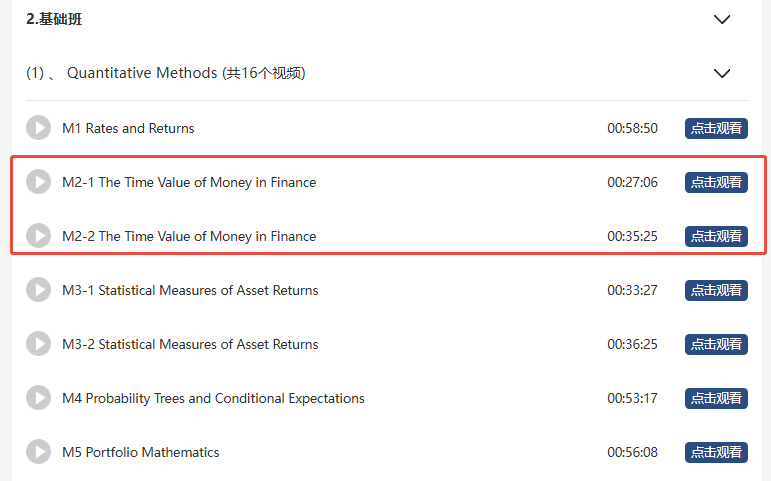Click 点击观看 button for M5 Portfolio Mathematics
This screenshot has width=771, height=481.
(x=716, y=452)
